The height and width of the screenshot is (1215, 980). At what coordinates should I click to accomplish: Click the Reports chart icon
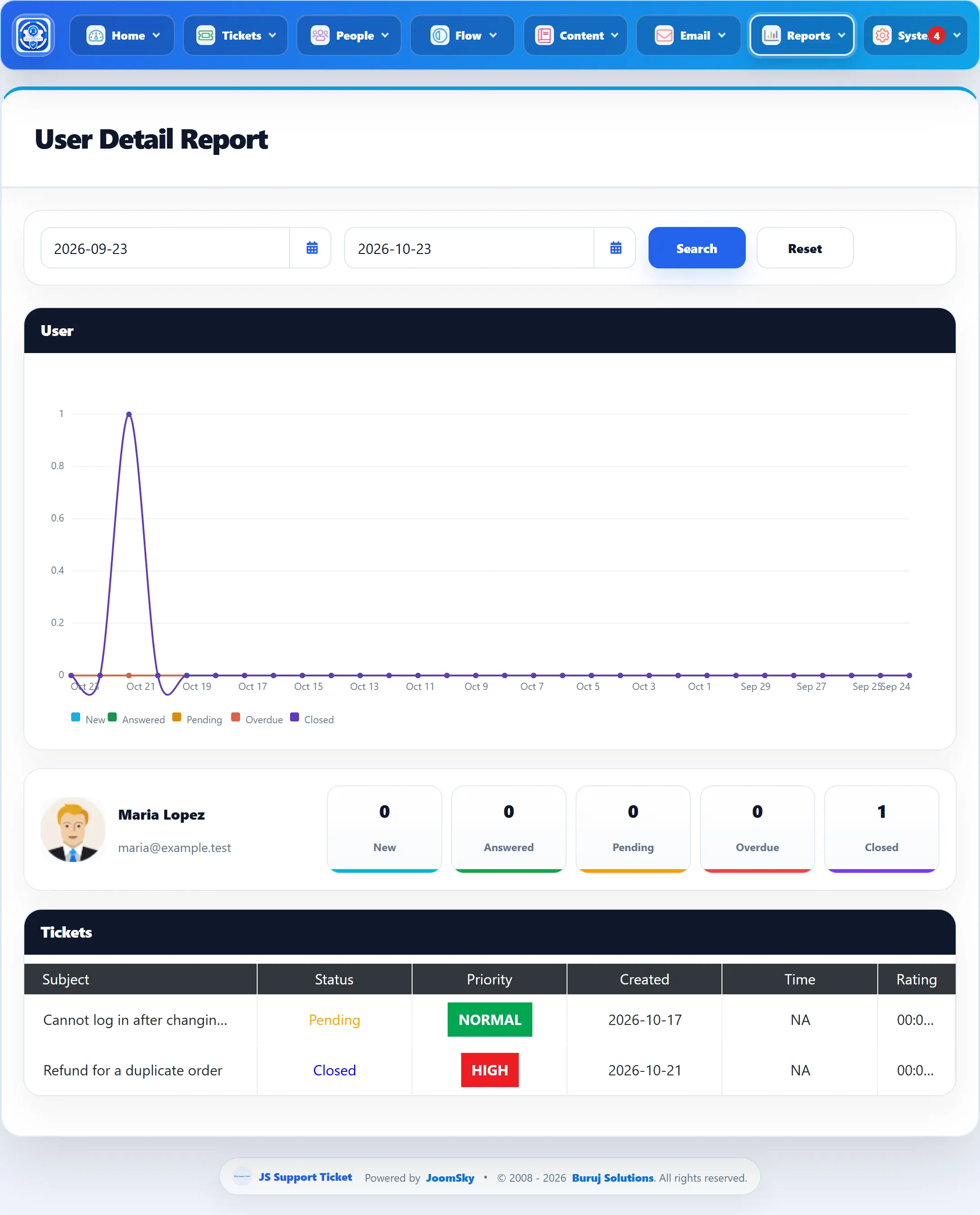click(771, 36)
